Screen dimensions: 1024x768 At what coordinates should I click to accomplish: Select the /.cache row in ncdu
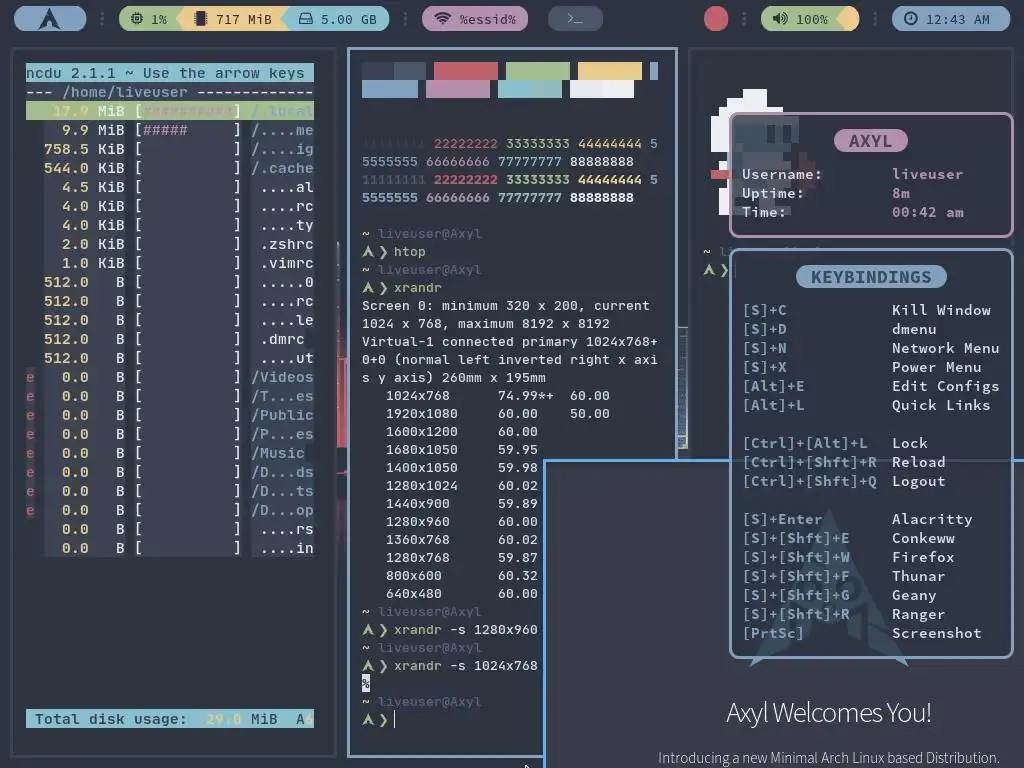170,168
